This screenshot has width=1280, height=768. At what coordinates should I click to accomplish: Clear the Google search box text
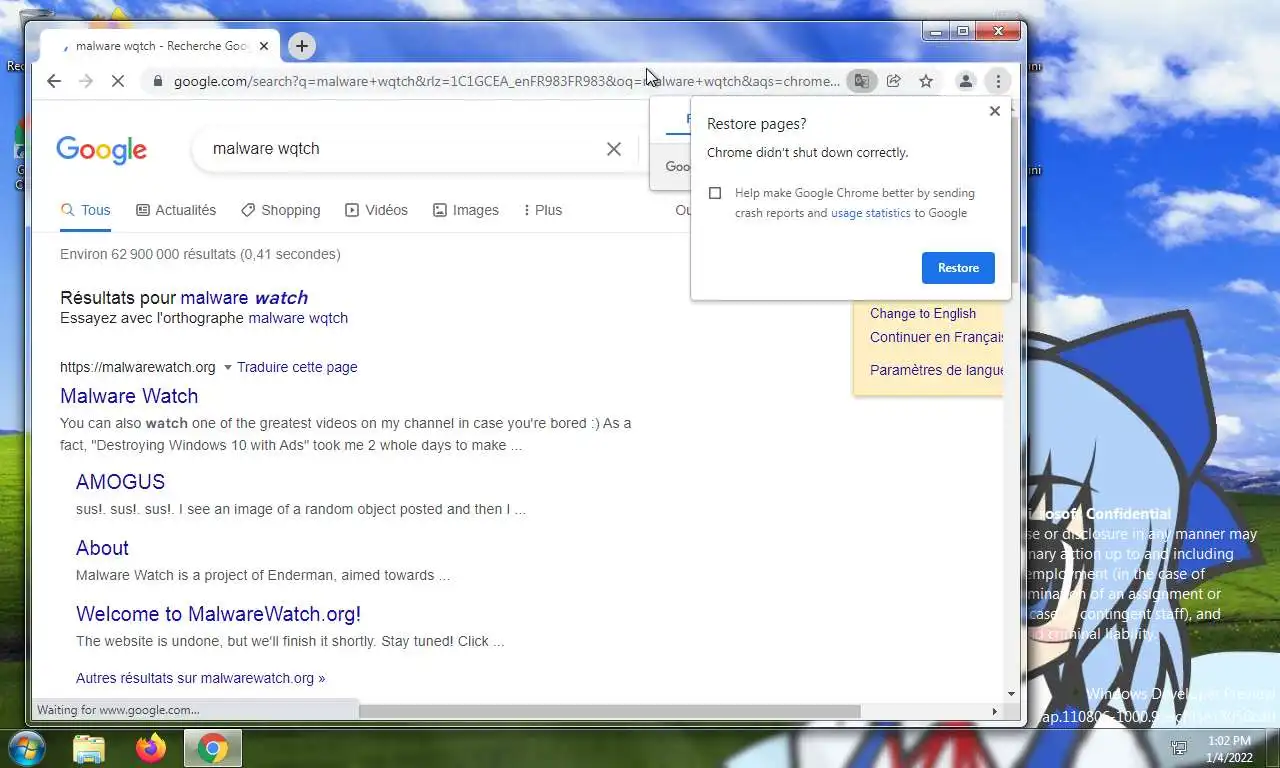pyautogui.click(x=614, y=149)
